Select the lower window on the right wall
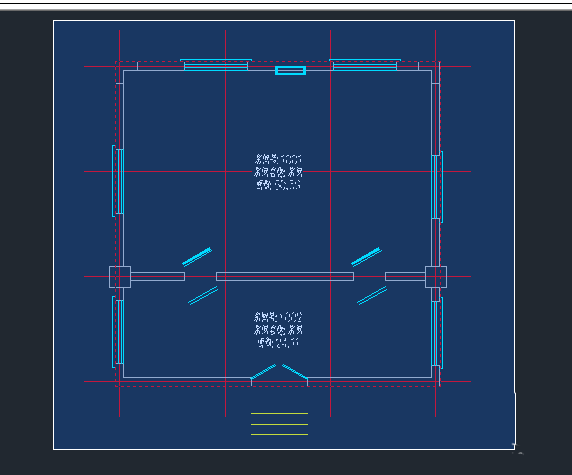The image size is (572, 475). (437, 333)
